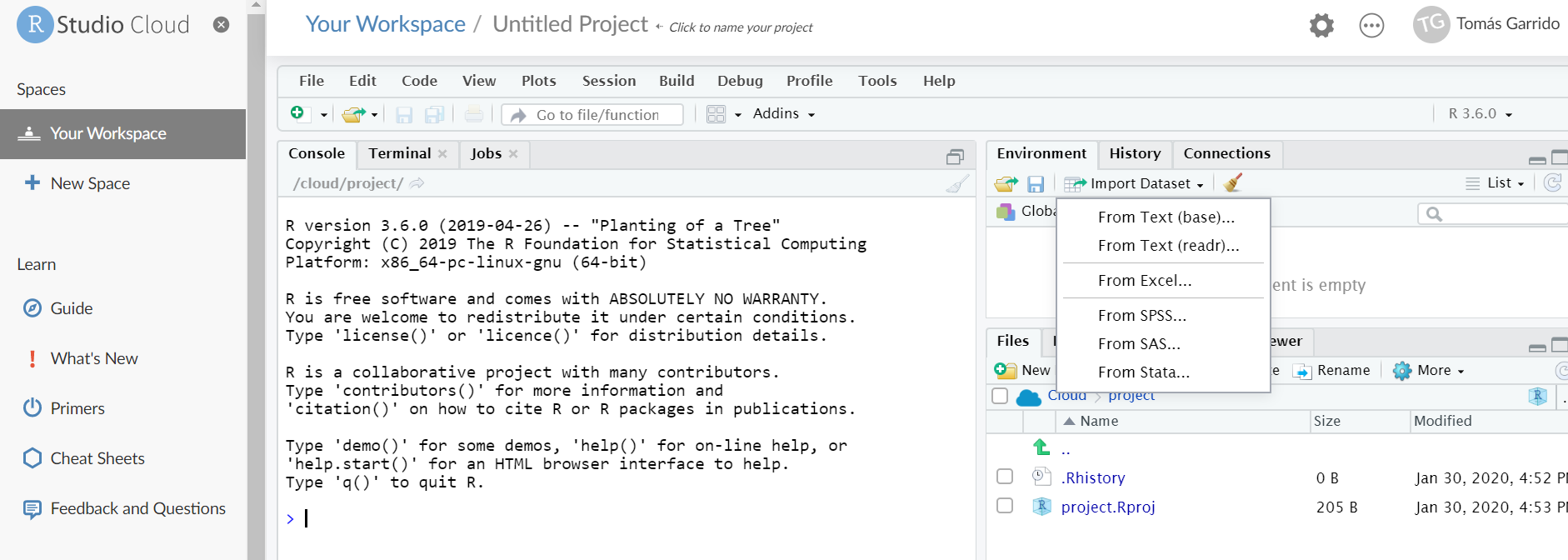The width and height of the screenshot is (1568, 560).
Task: Open the .Rhistory file link
Action: pos(1093,478)
